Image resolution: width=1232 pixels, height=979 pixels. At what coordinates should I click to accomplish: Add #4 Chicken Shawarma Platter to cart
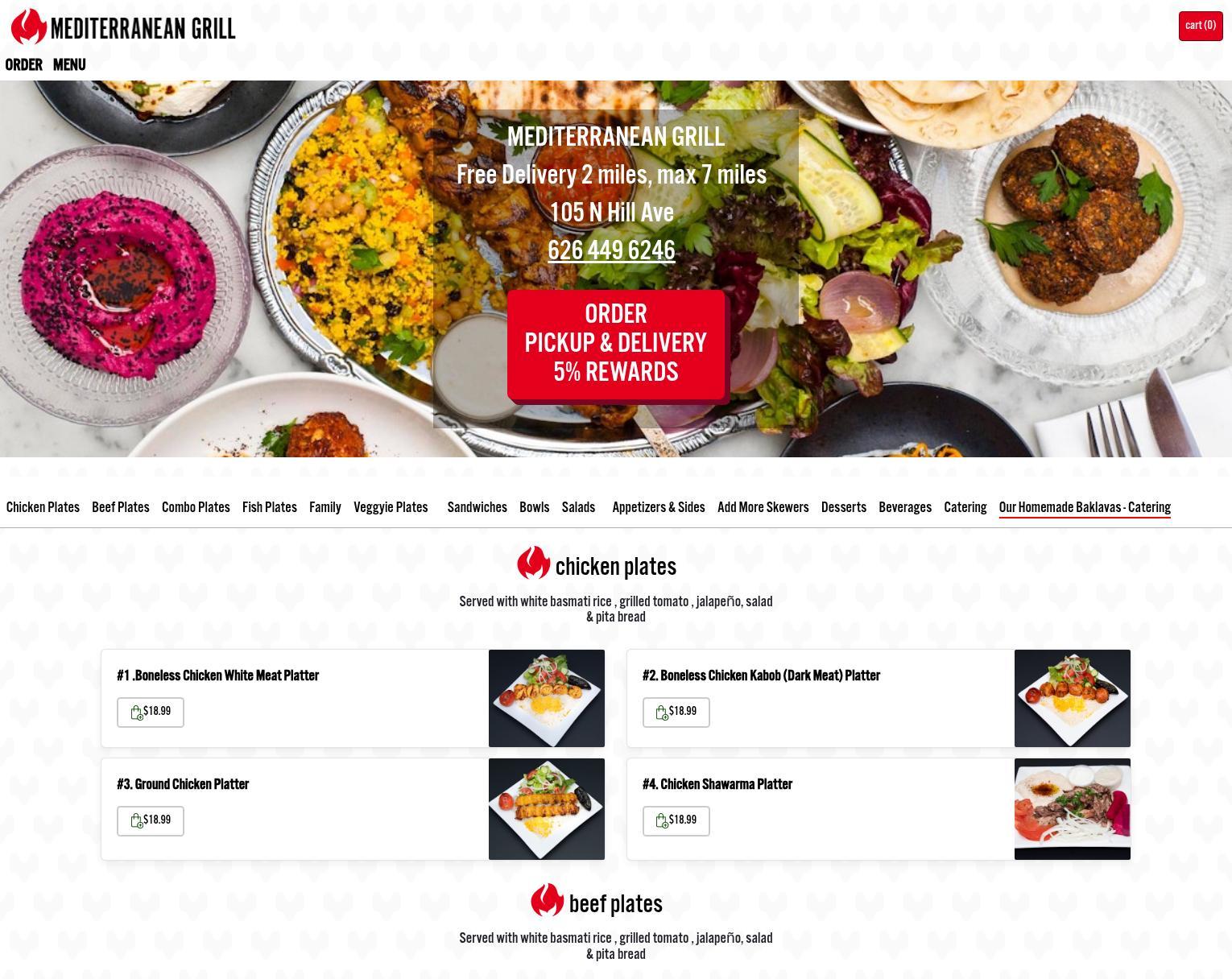(x=676, y=820)
